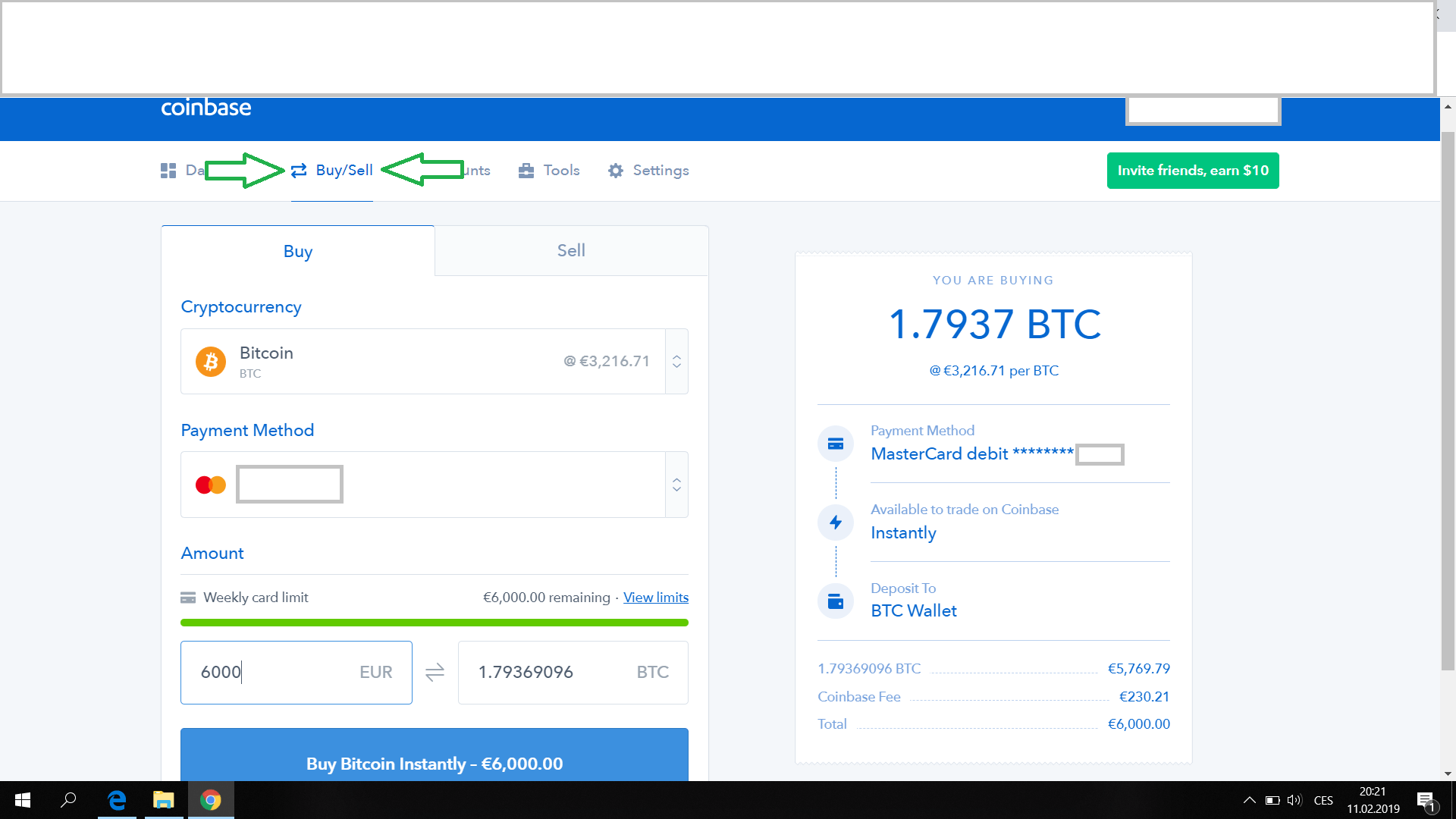
Task: Focus the EUR amount input field
Action: (x=297, y=673)
